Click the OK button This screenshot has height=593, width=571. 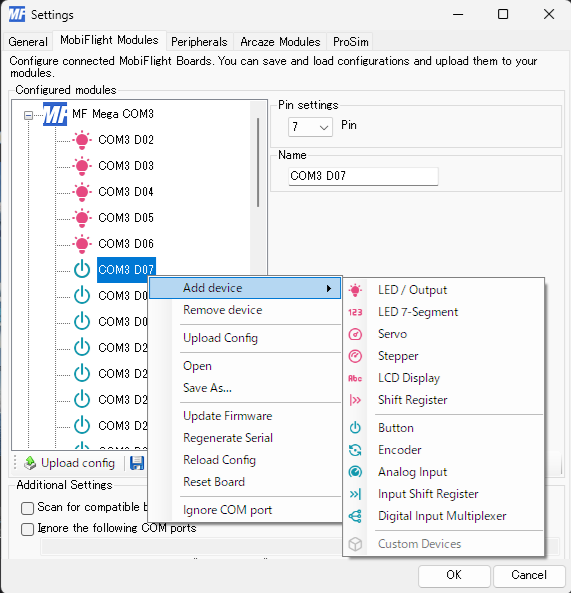point(454,575)
